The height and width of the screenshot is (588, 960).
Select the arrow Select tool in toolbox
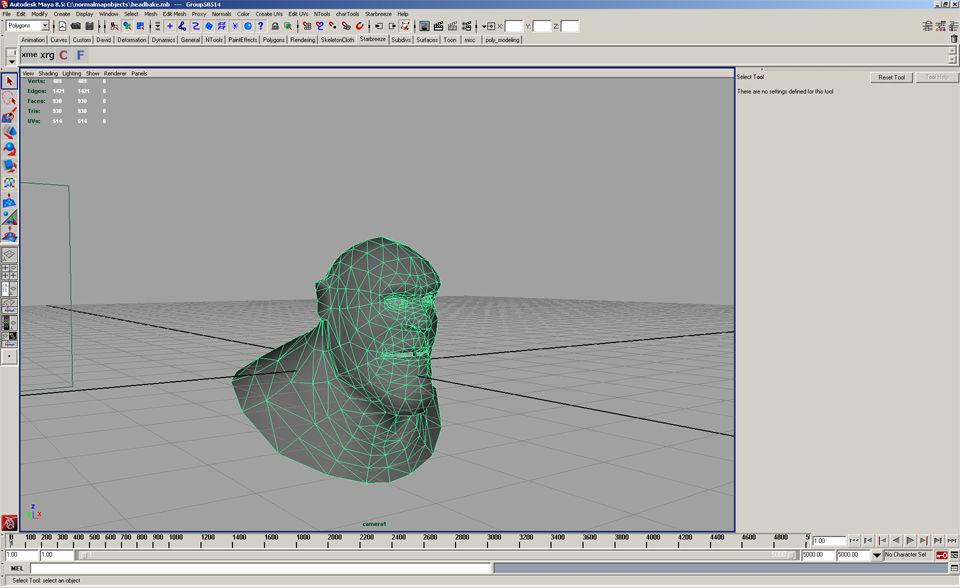click(x=9, y=81)
